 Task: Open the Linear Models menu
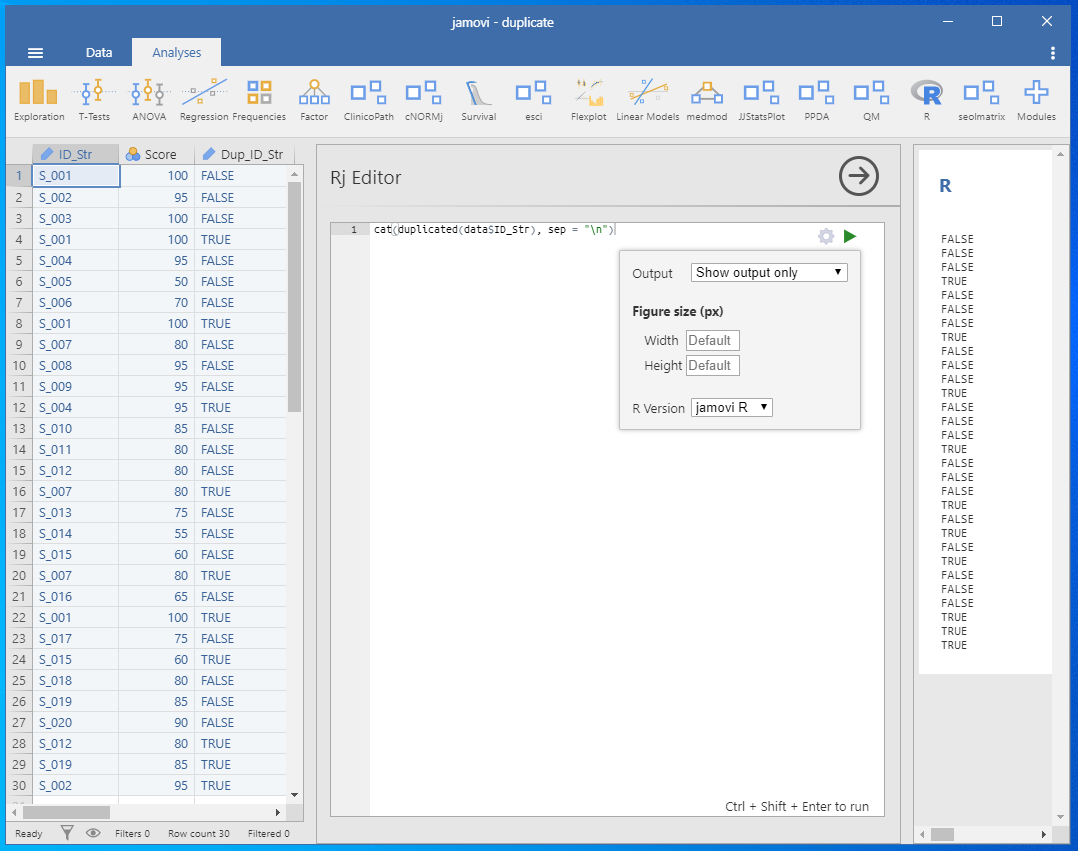(x=648, y=100)
